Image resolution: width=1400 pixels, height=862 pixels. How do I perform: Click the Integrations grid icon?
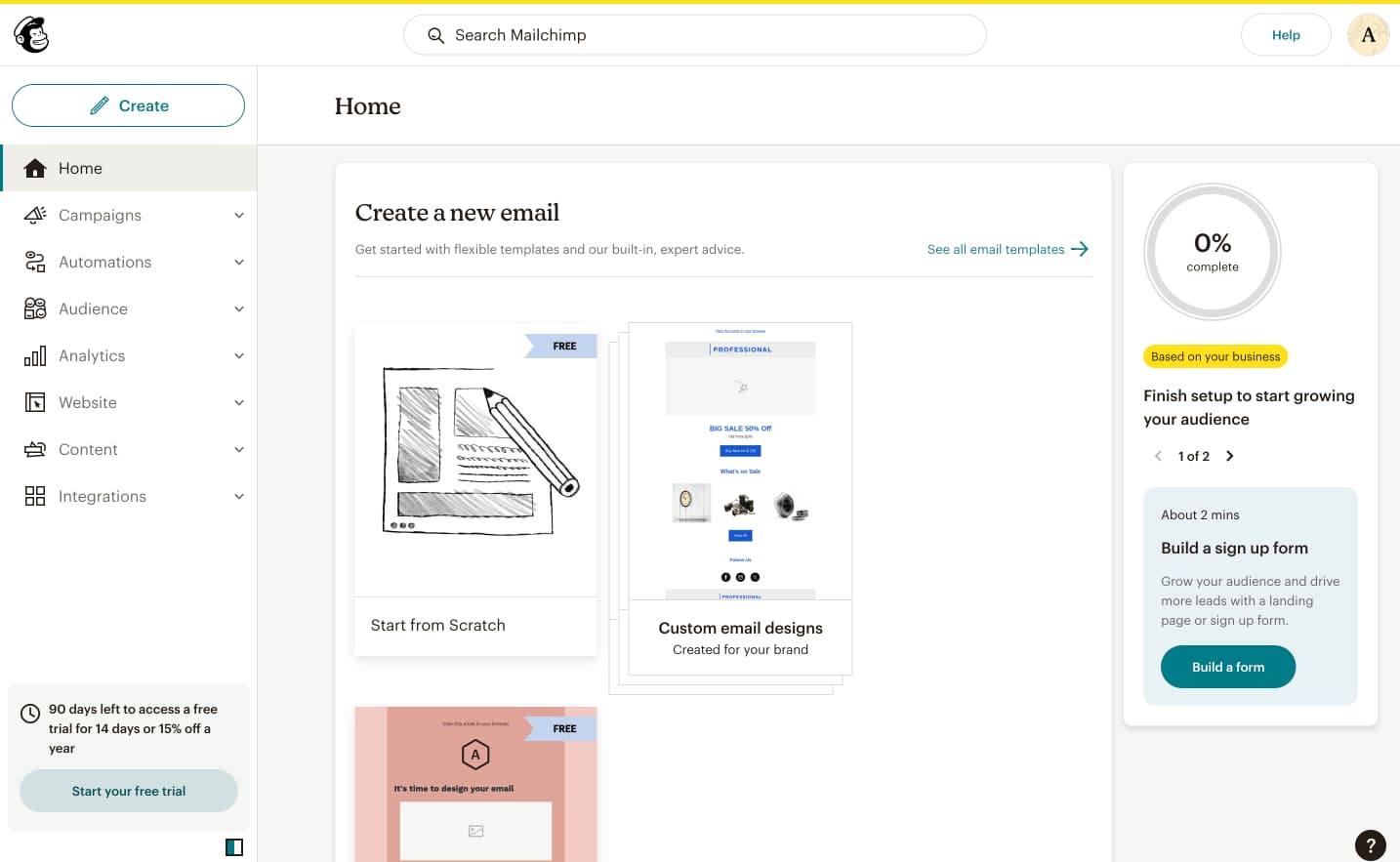pyautogui.click(x=35, y=496)
